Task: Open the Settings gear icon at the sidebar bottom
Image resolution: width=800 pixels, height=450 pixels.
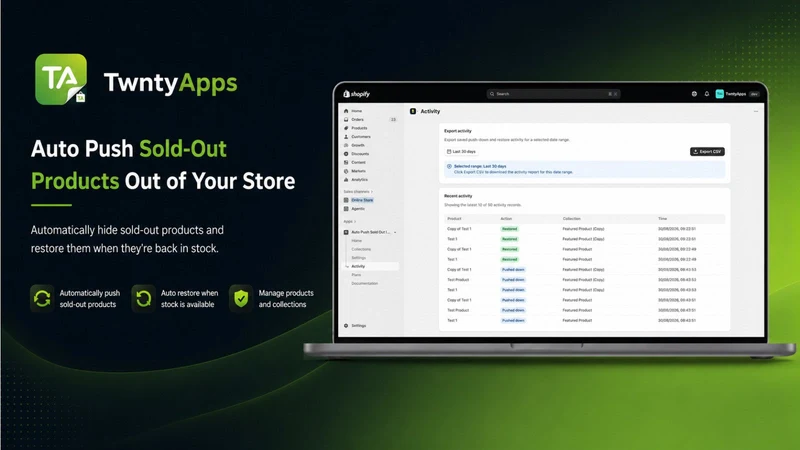Action: pos(346,326)
